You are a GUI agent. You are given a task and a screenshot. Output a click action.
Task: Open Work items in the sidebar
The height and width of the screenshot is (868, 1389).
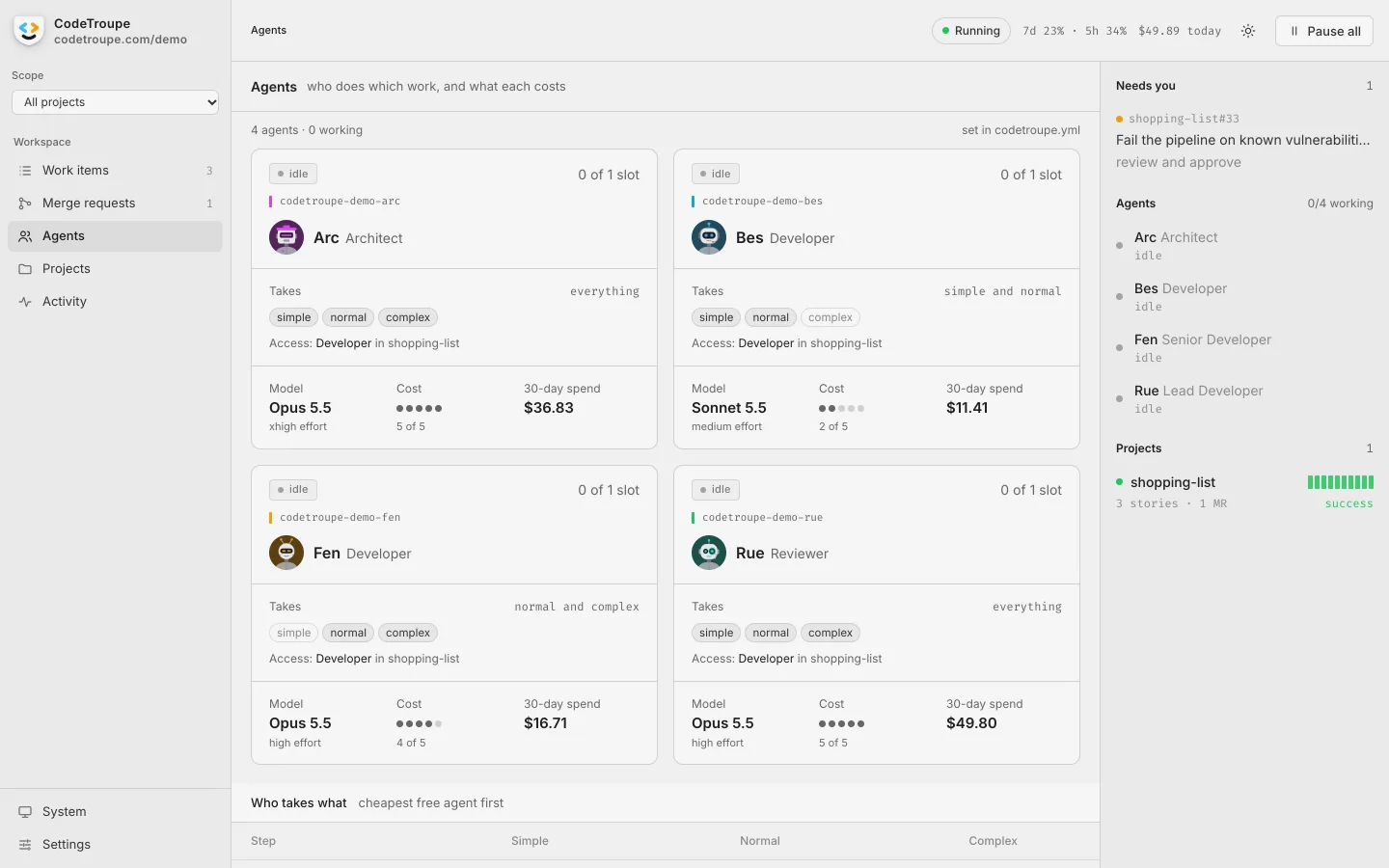coord(115,171)
